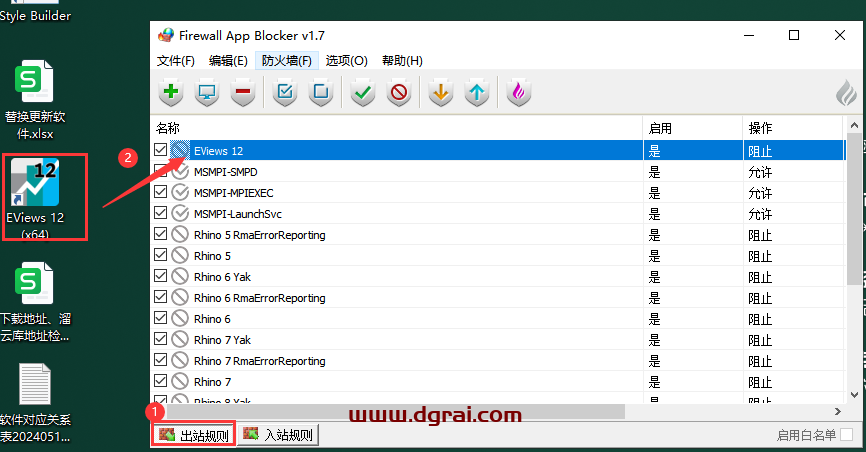Select the 软件对应关系表 text document icon
Viewport: 866px width, 452px height.
(x=35, y=403)
